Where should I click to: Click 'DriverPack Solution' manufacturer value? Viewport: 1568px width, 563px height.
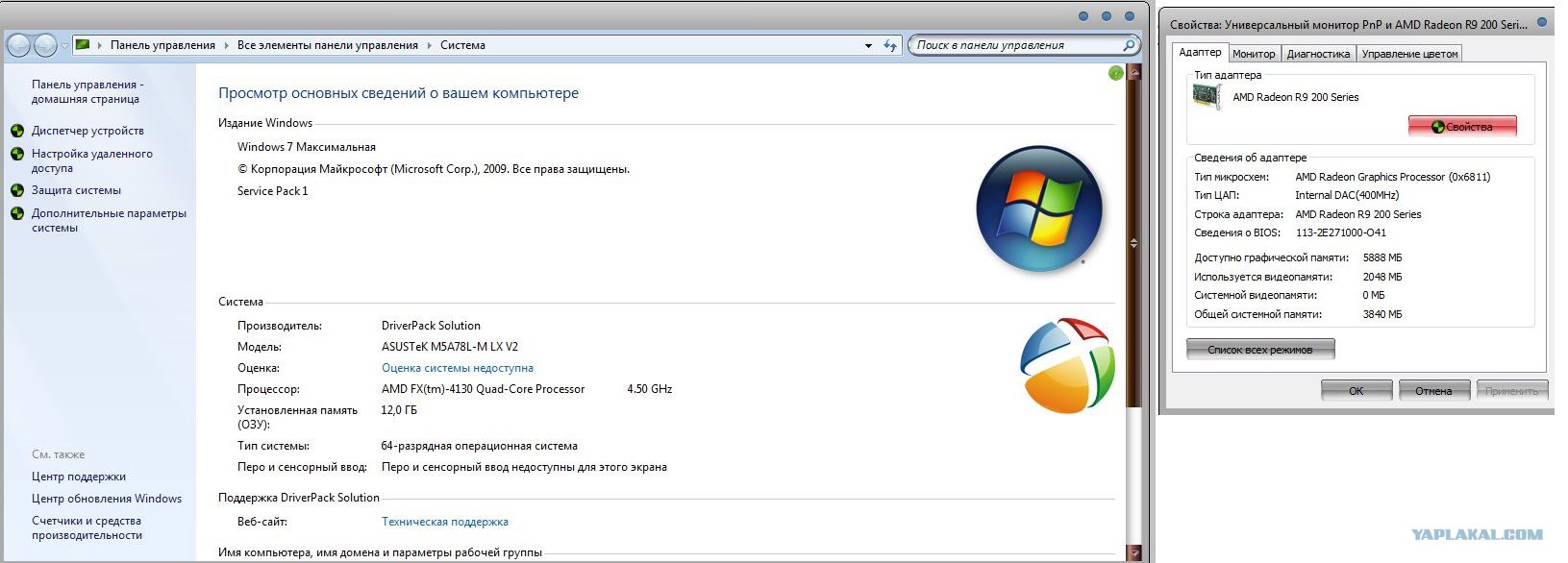click(x=431, y=326)
